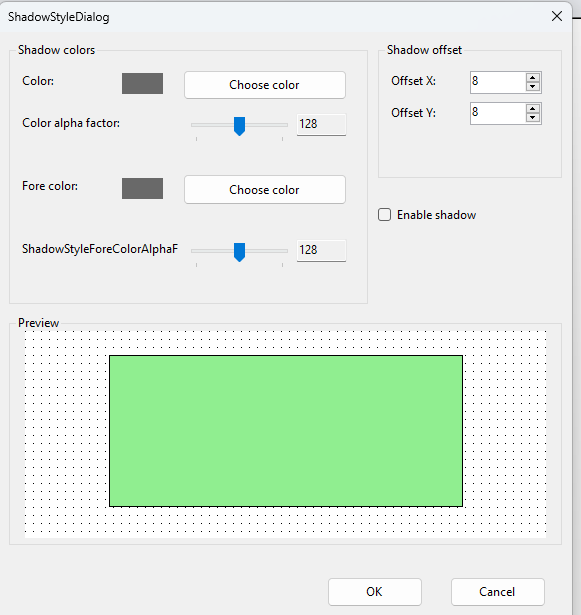Click the Color alpha factor slider thumb
Screen dimensions: 581x615
coord(239,126)
